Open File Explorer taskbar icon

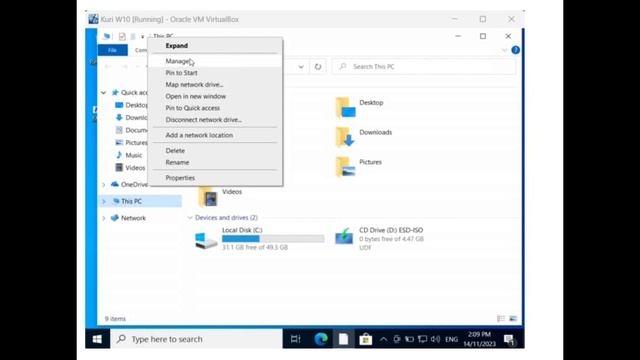(x=343, y=339)
